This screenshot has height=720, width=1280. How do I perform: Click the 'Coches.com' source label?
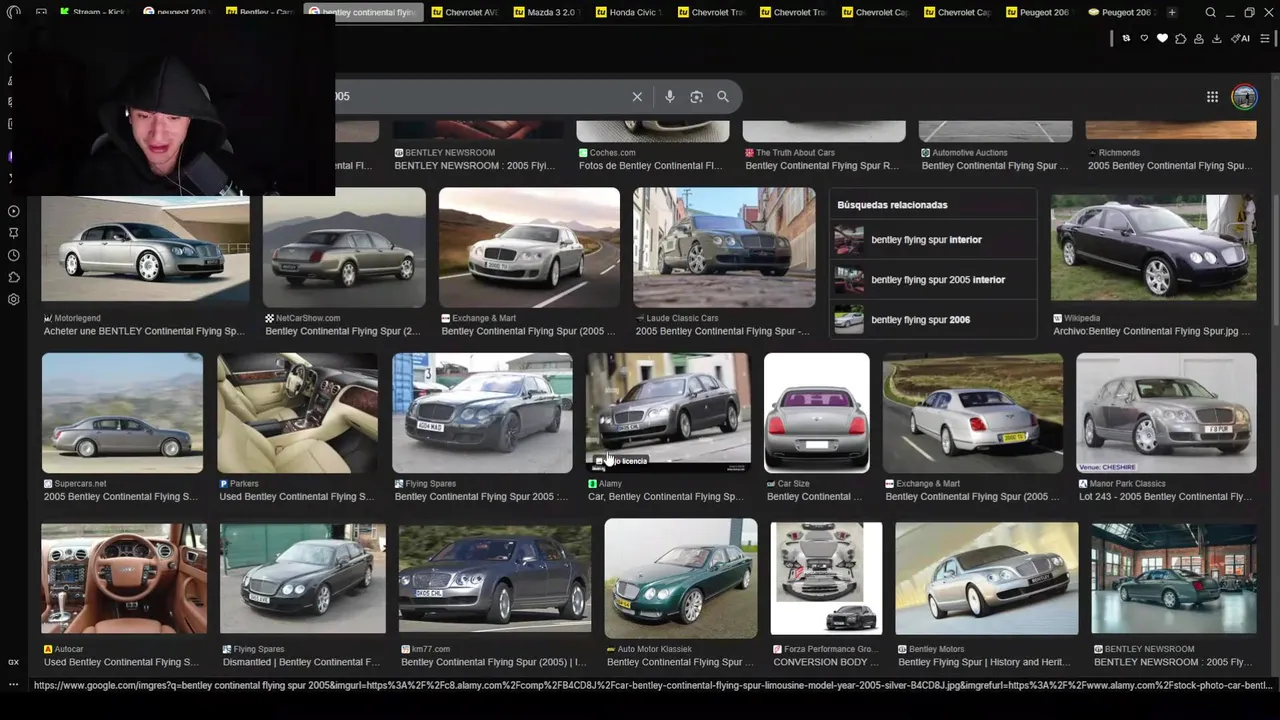[x=612, y=153]
